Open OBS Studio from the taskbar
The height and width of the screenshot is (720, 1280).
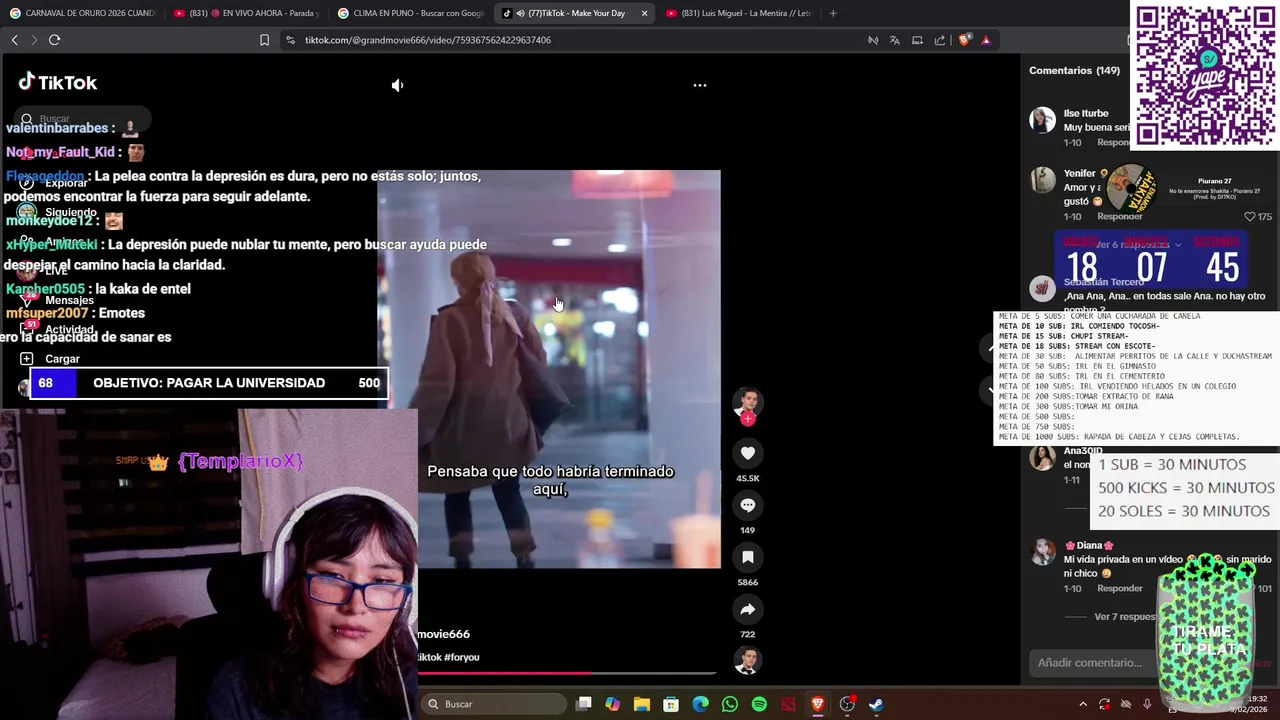(847, 704)
